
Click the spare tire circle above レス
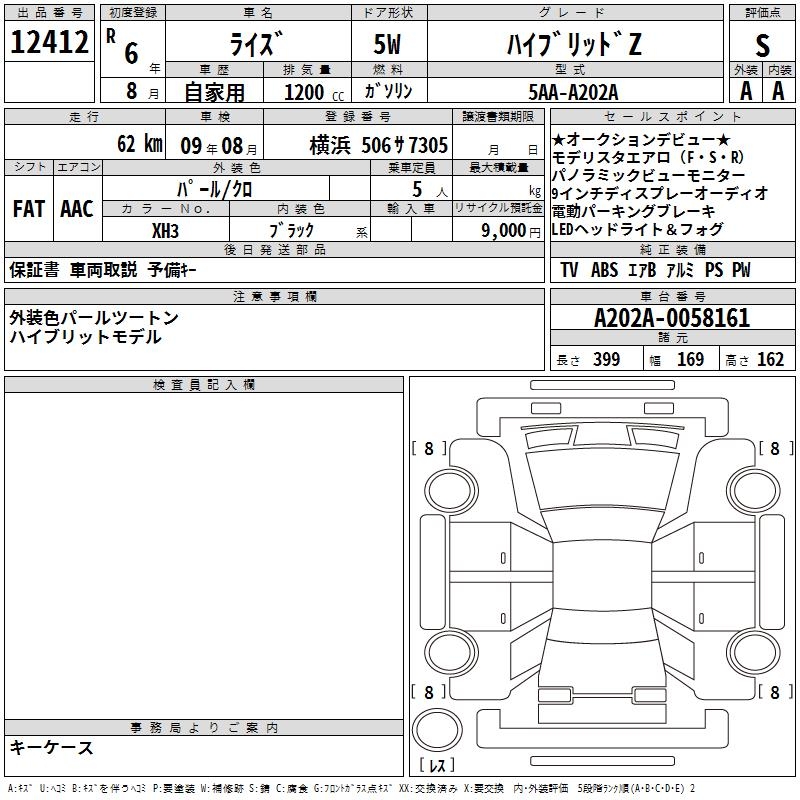tap(437, 730)
